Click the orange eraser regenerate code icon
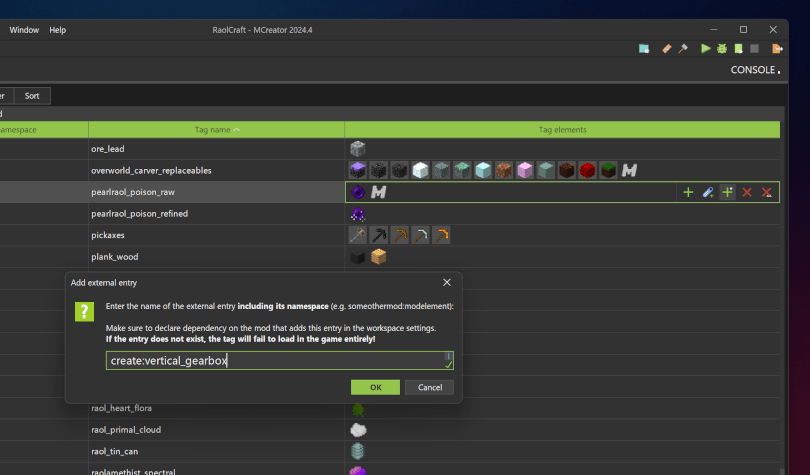810x475 pixels. click(x=666, y=49)
